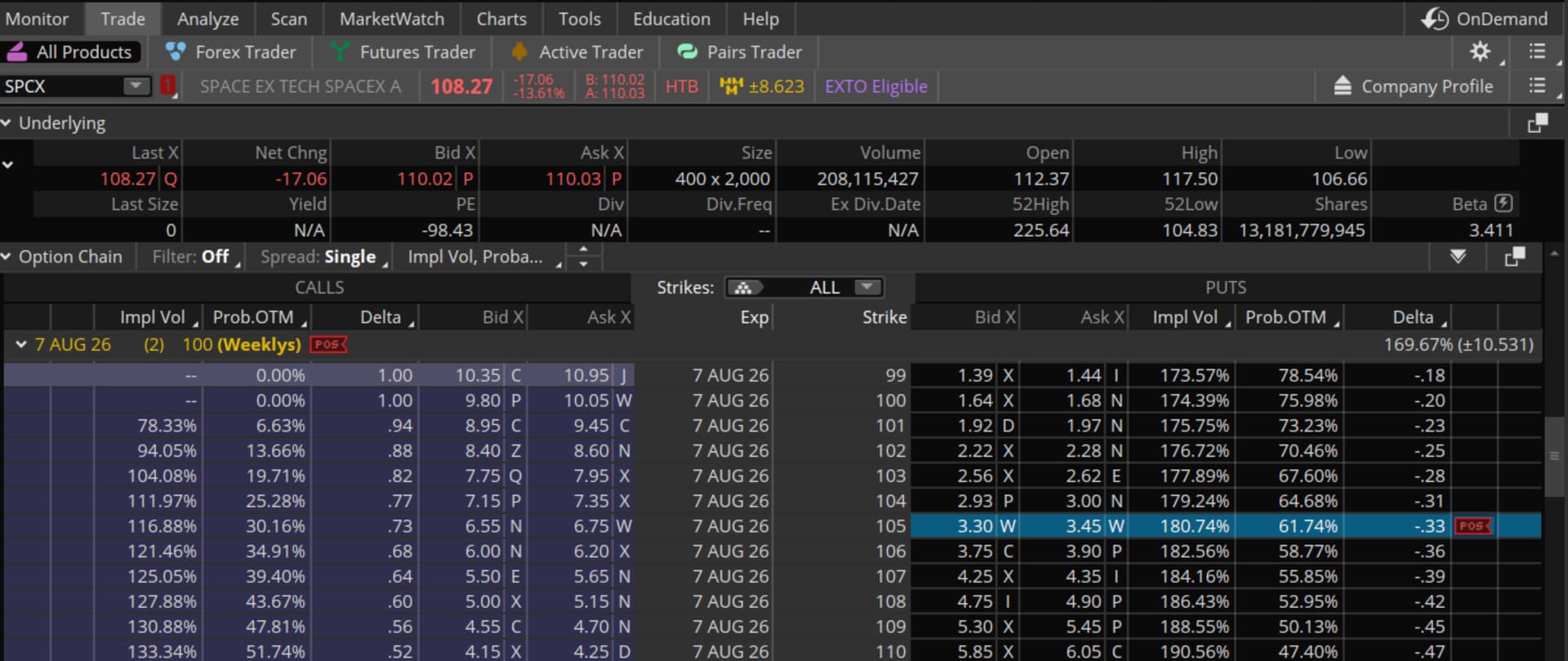The width and height of the screenshot is (1568, 661).
Task: Click the 108 put bid price 4.75
Action: tap(975, 601)
